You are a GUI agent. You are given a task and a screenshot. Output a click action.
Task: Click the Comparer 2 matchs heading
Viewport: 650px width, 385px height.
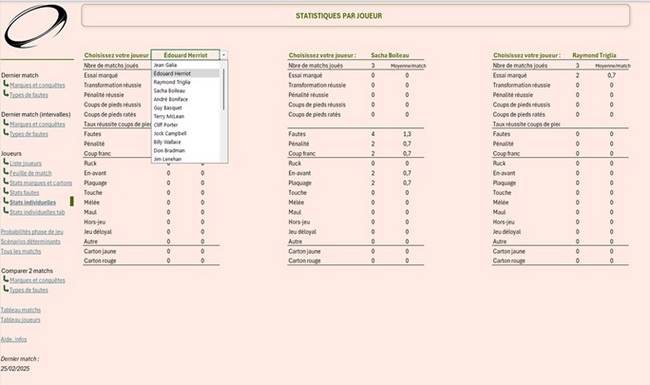pyautogui.click(x=27, y=271)
